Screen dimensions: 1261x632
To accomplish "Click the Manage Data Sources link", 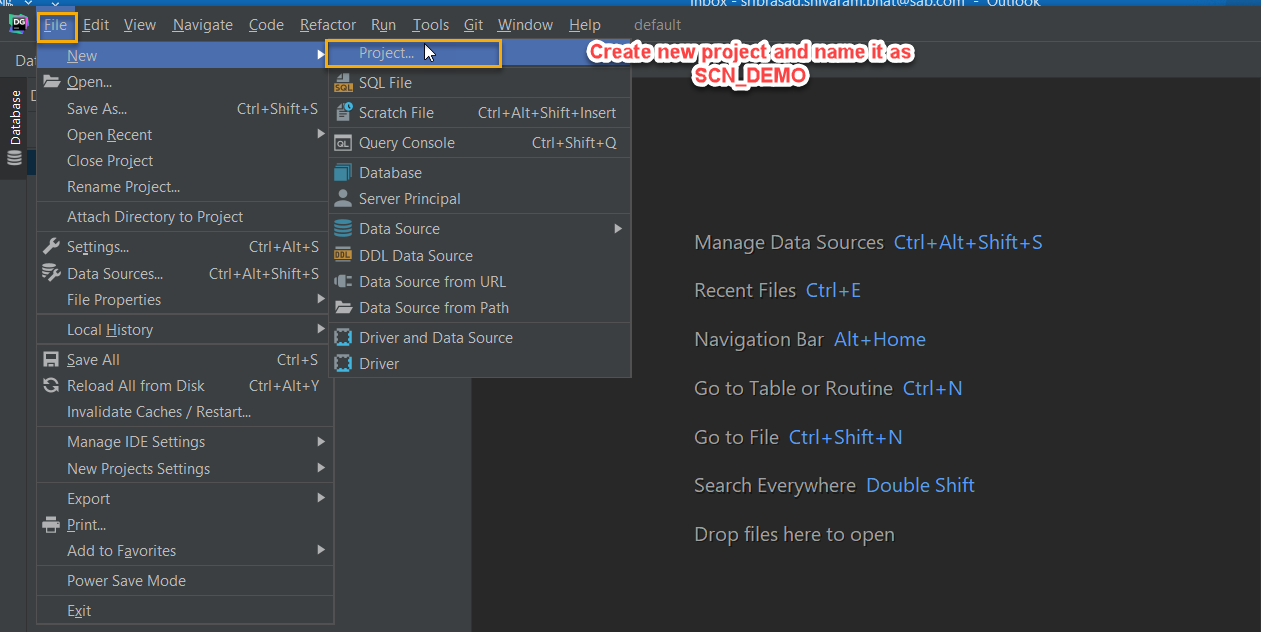I will point(789,242).
